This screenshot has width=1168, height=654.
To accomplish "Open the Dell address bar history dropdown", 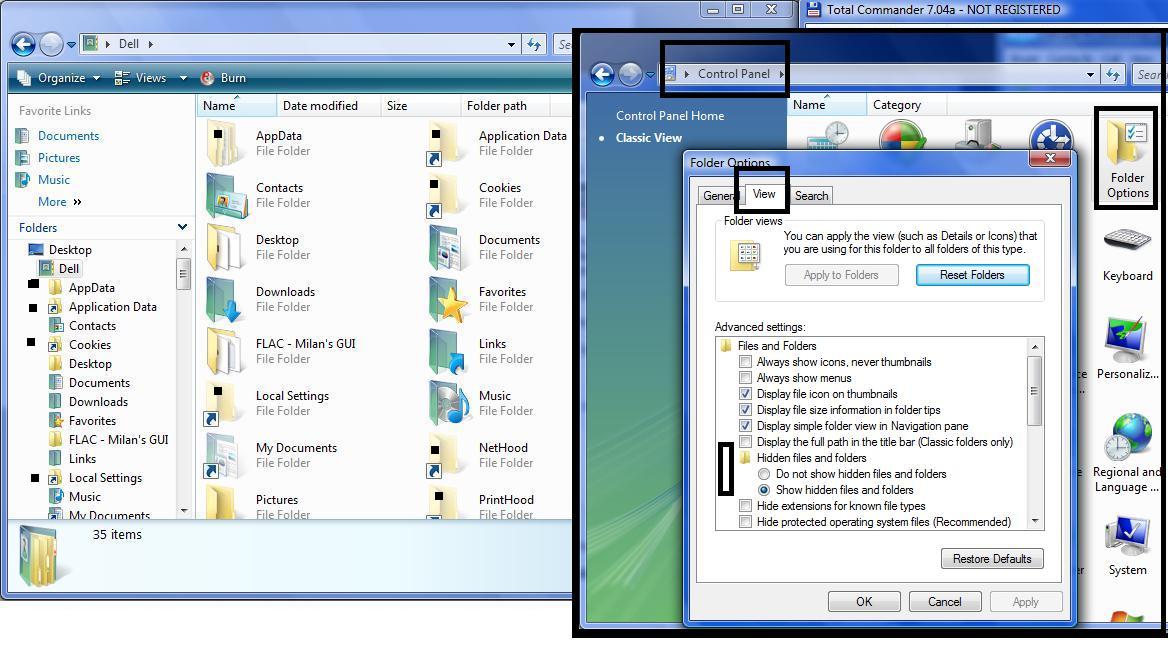I will click(x=511, y=45).
